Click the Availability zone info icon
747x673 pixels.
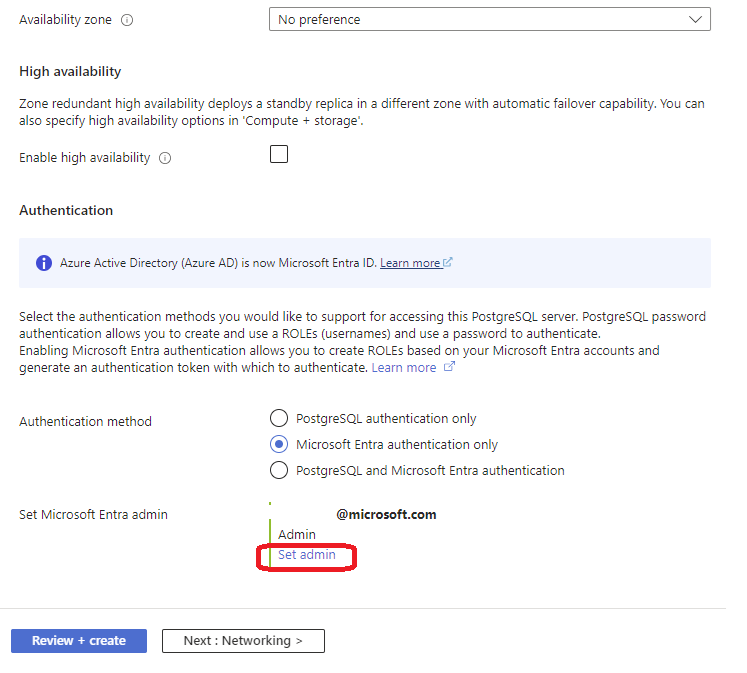127,20
